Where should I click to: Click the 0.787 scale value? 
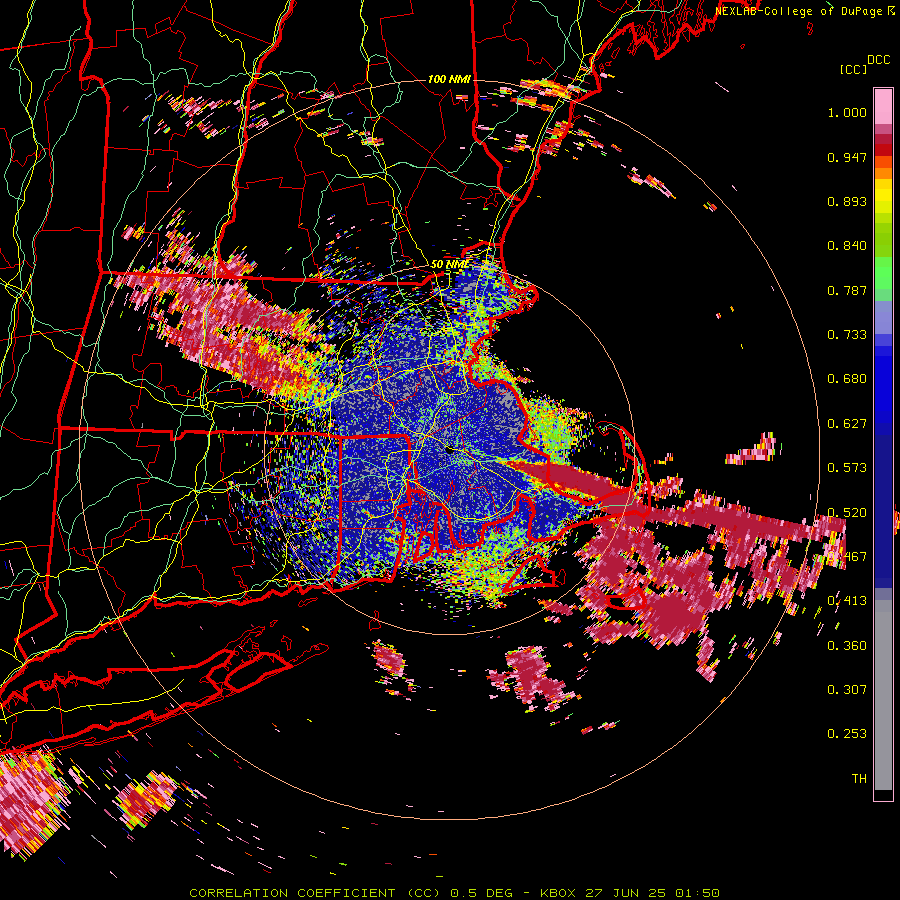[x=847, y=290]
